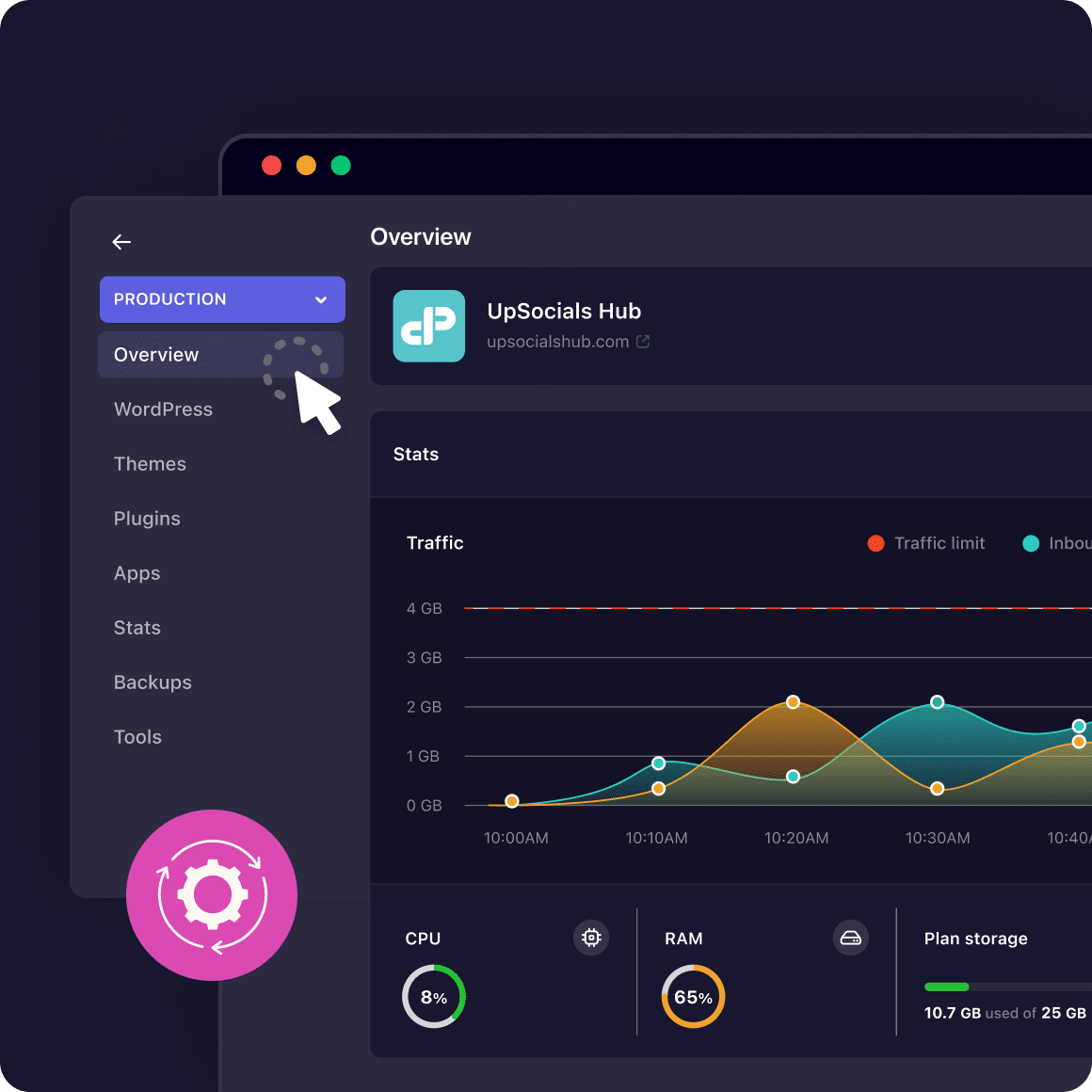Click the teal Inbound legend dot
Viewport: 1092px width, 1092px height.
1031,543
